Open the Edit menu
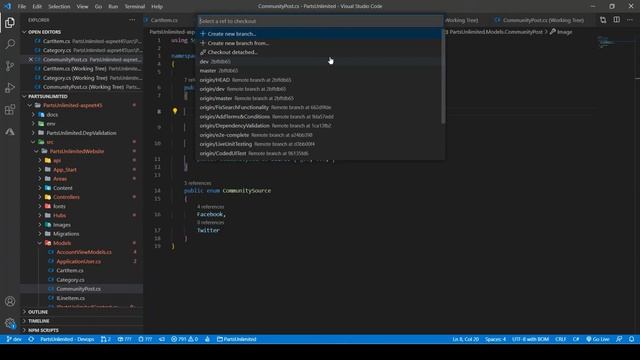Screen dimensions: 640x360 tap(37, 7)
